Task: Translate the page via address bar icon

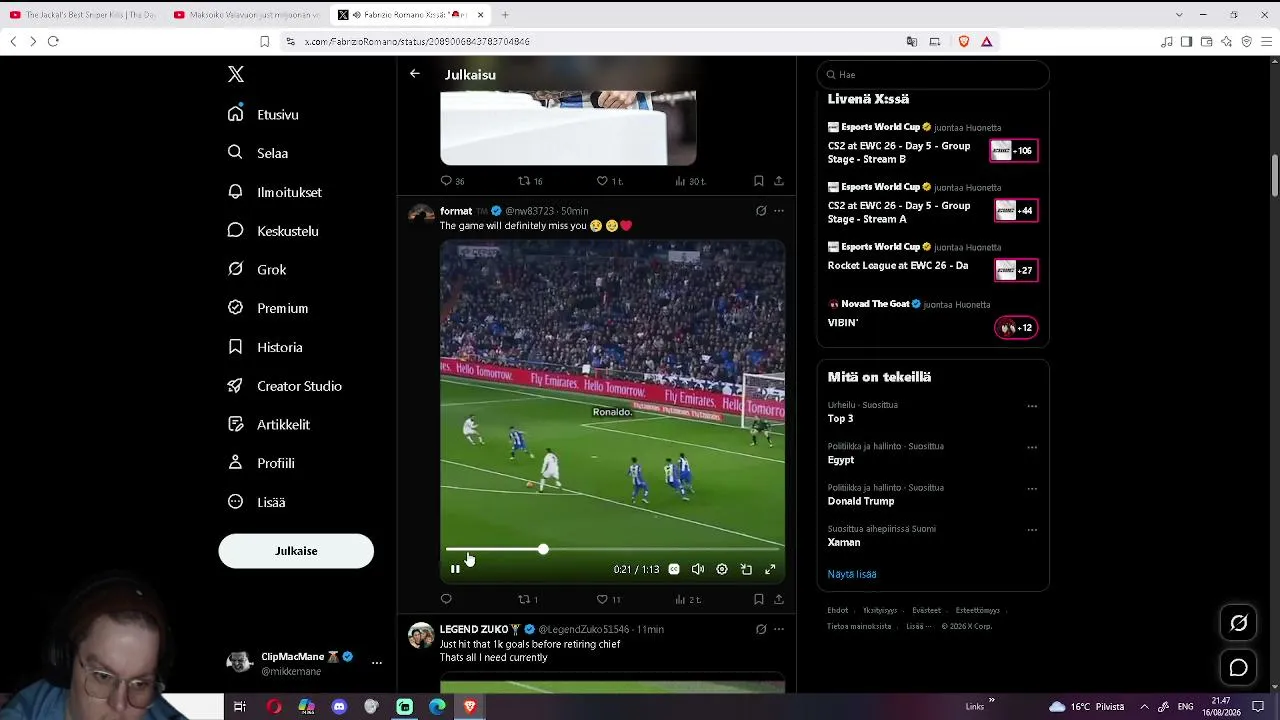Action: [x=912, y=42]
